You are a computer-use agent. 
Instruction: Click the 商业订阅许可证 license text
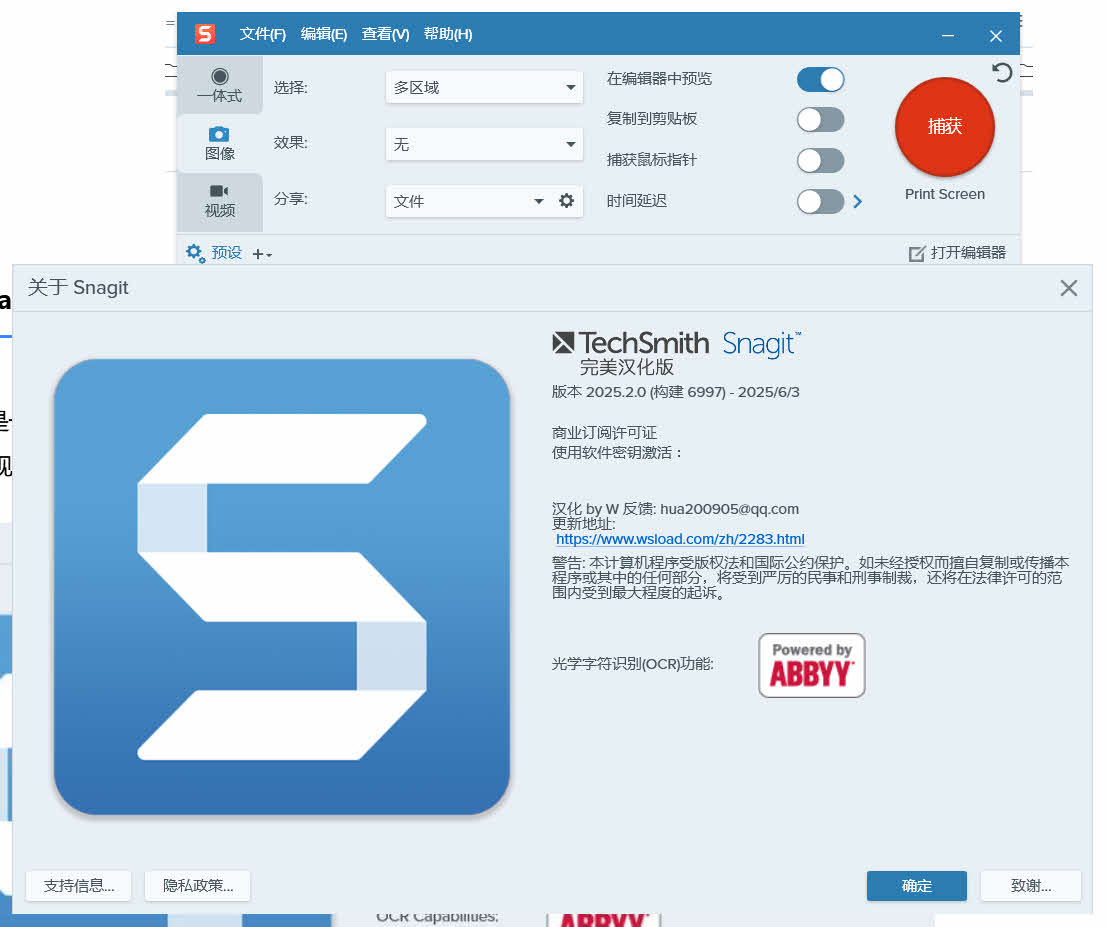coord(604,432)
